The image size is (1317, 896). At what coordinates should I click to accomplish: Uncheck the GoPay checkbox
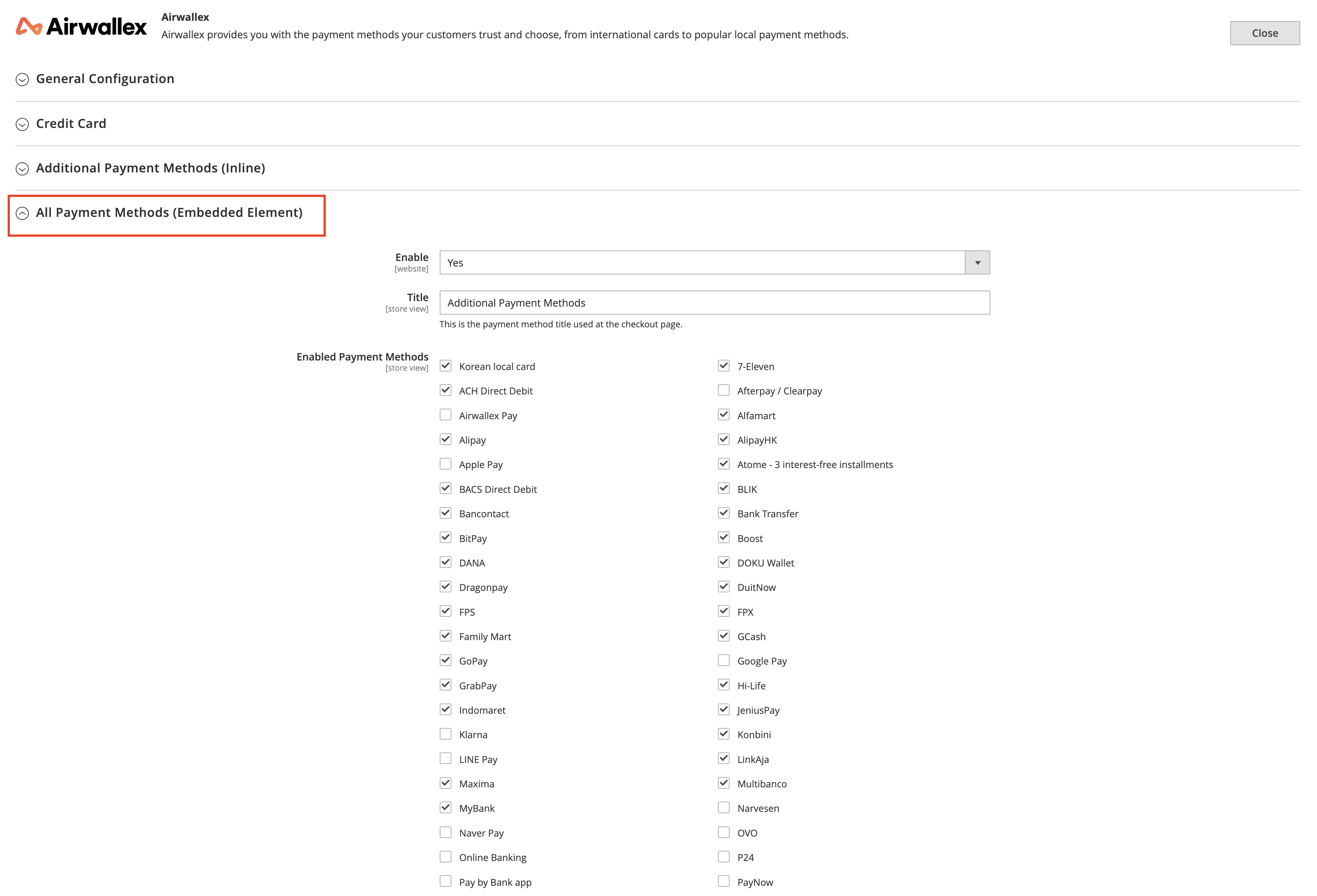(x=446, y=661)
